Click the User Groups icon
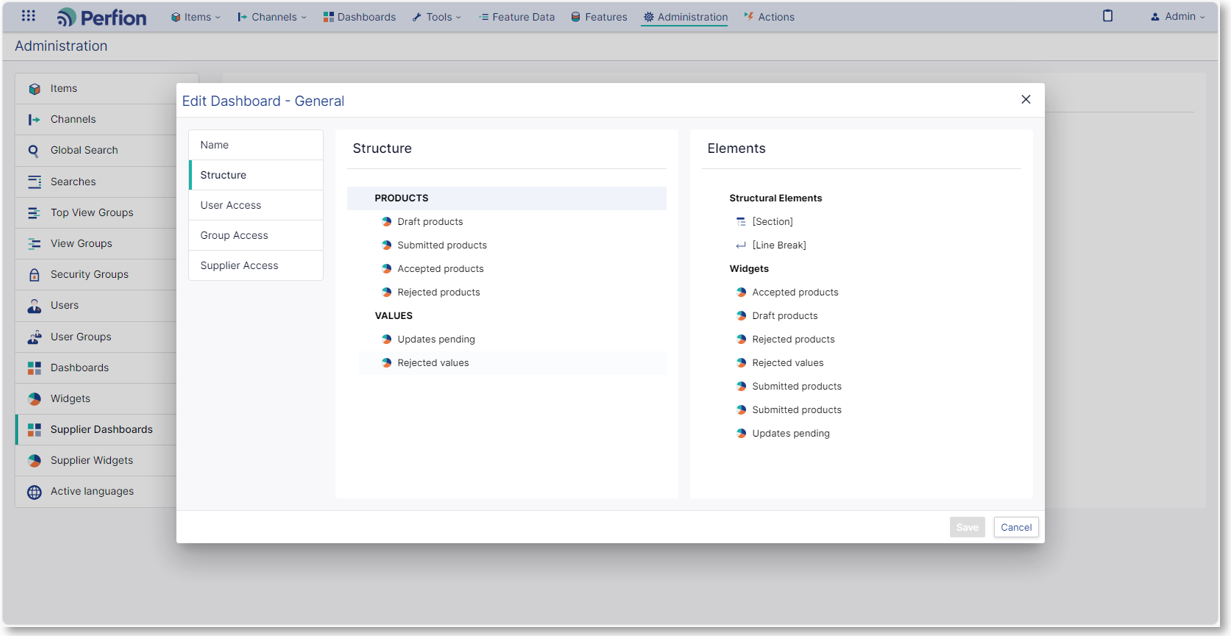This screenshot has width=1231, height=636. (x=34, y=337)
